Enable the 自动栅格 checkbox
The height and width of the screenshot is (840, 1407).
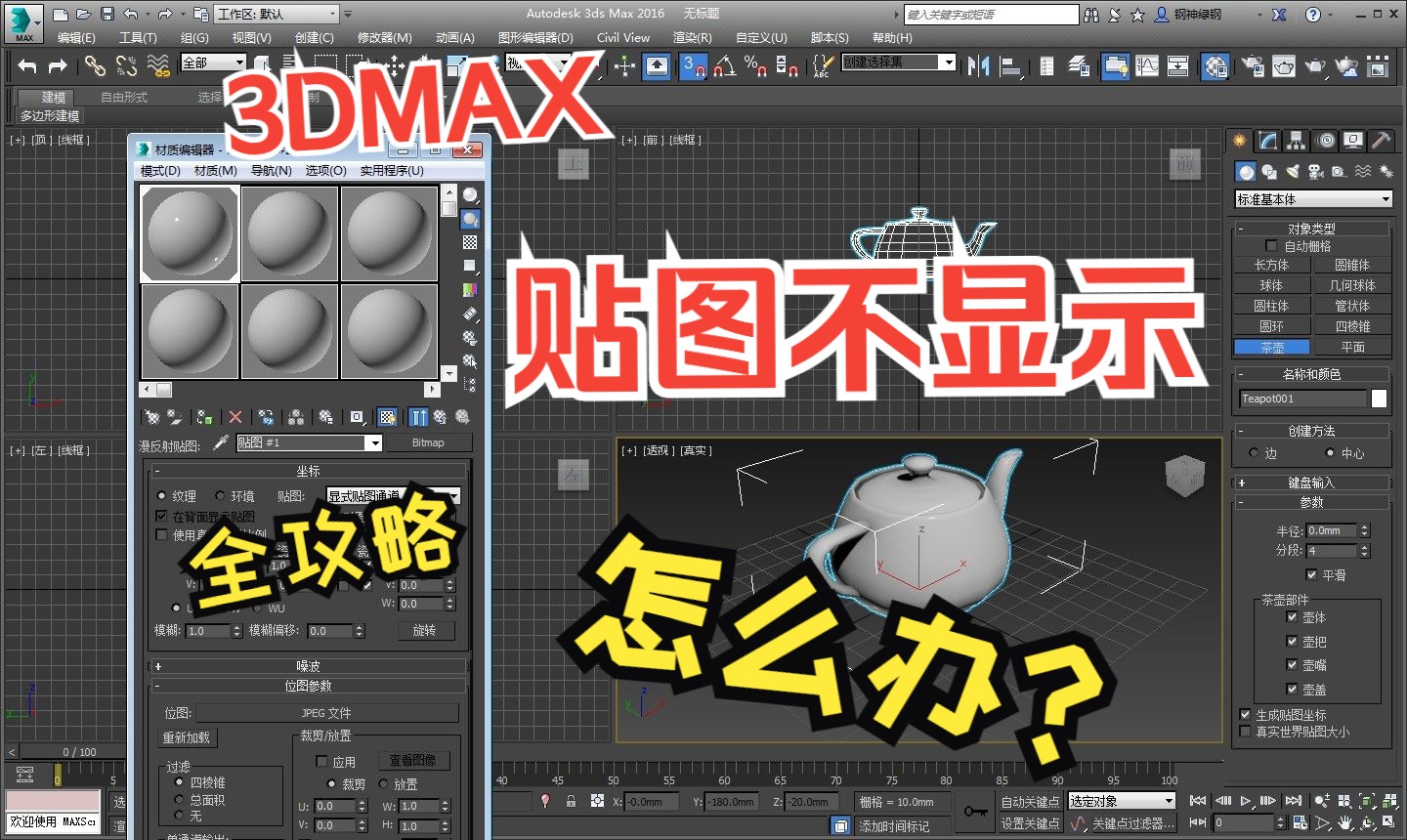tap(1271, 246)
